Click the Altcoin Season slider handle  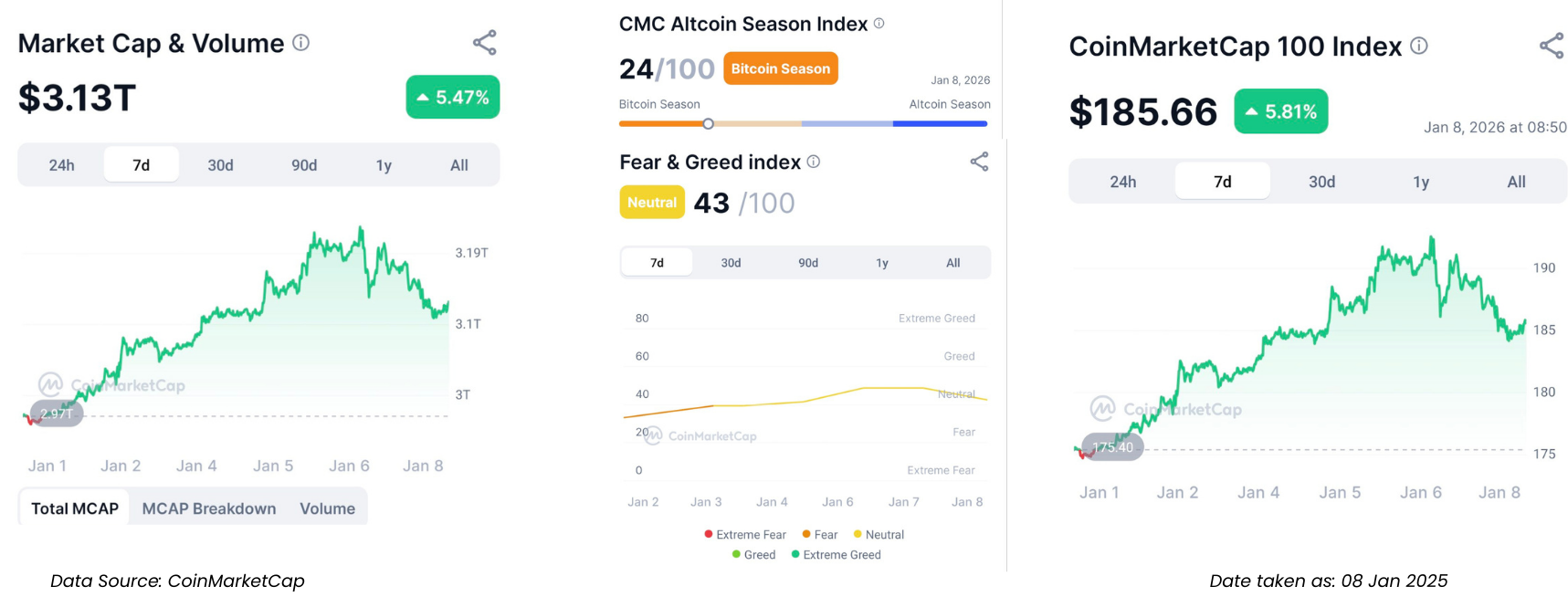(708, 123)
